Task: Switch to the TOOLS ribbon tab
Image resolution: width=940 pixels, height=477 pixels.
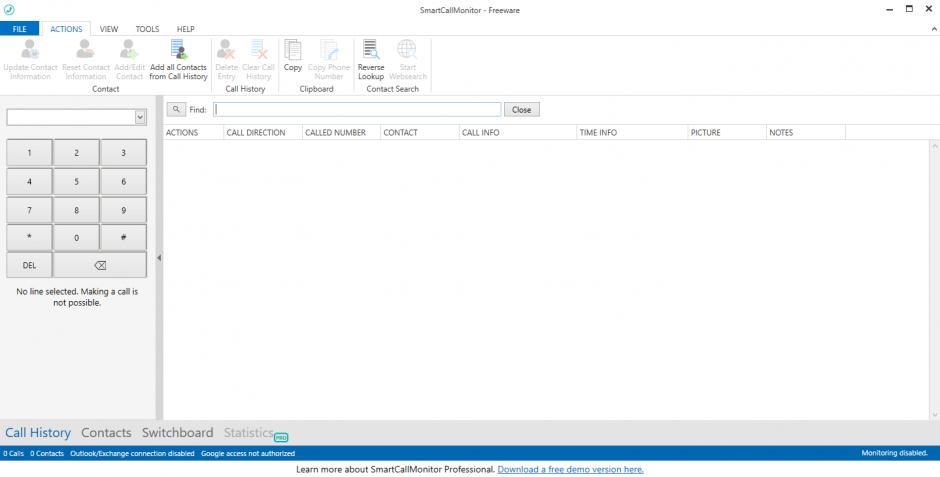Action: [x=147, y=29]
